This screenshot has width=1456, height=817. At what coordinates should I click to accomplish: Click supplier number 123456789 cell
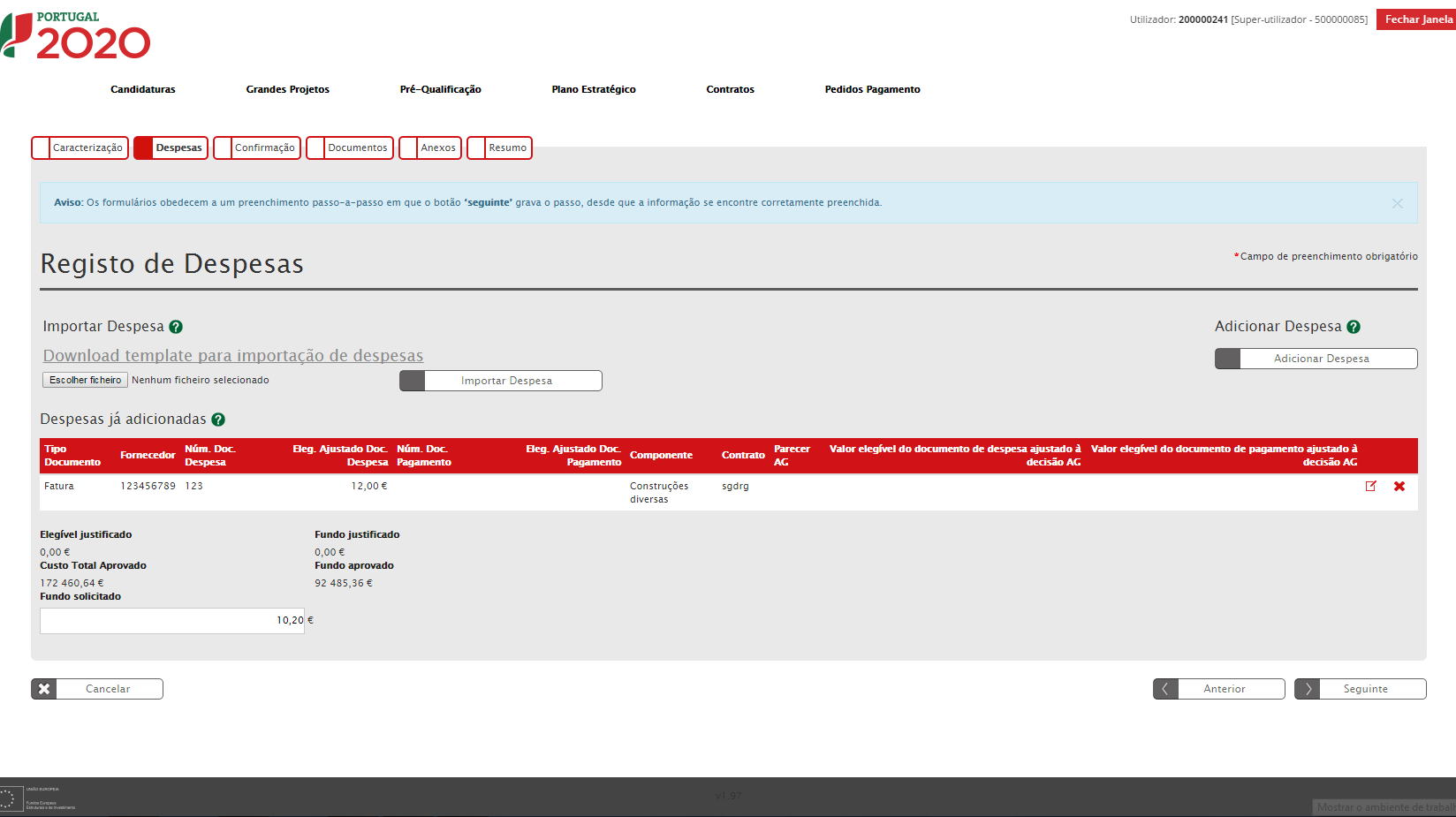click(x=148, y=487)
